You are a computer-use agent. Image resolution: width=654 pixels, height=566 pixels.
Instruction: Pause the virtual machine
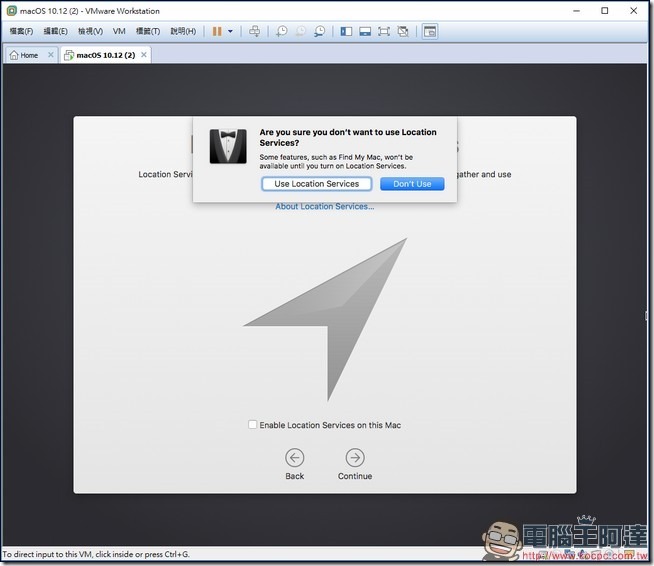pos(217,31)
